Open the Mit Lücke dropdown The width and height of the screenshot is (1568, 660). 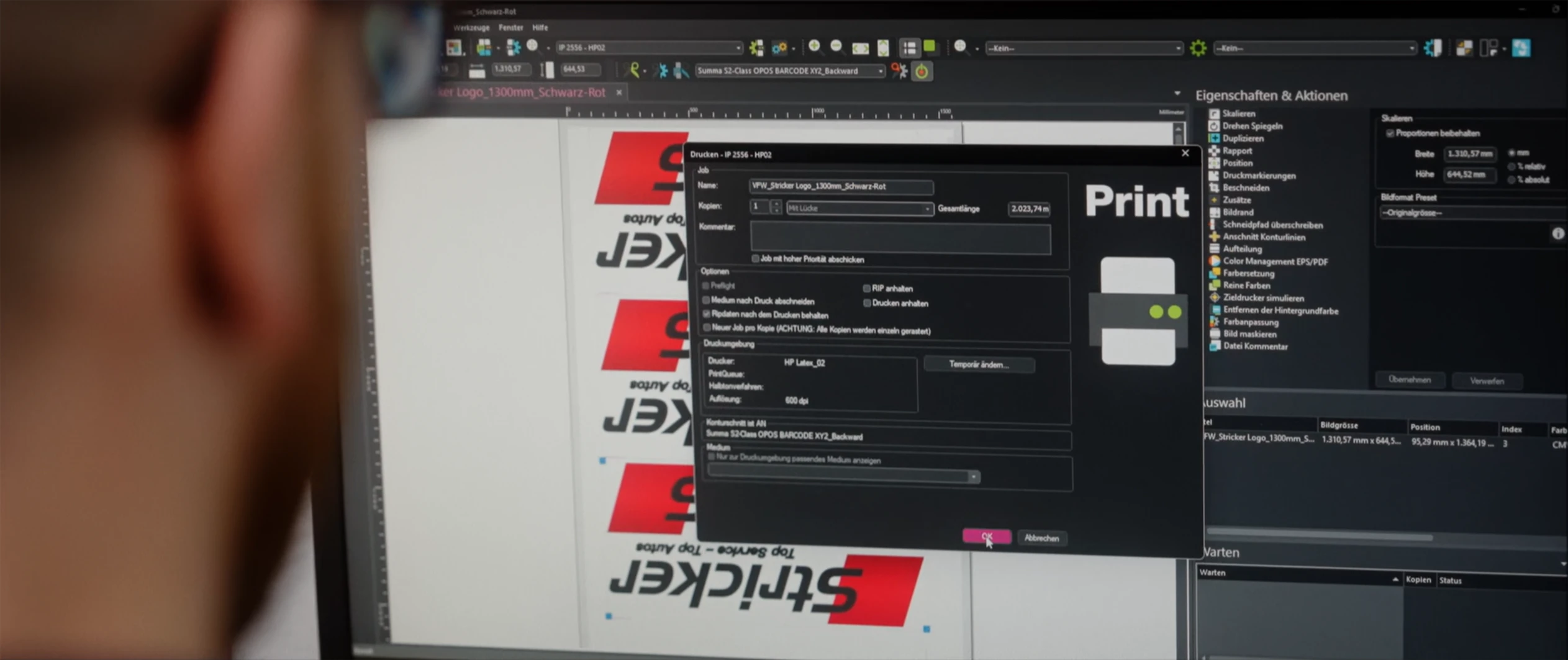click(x=859, y=209)
